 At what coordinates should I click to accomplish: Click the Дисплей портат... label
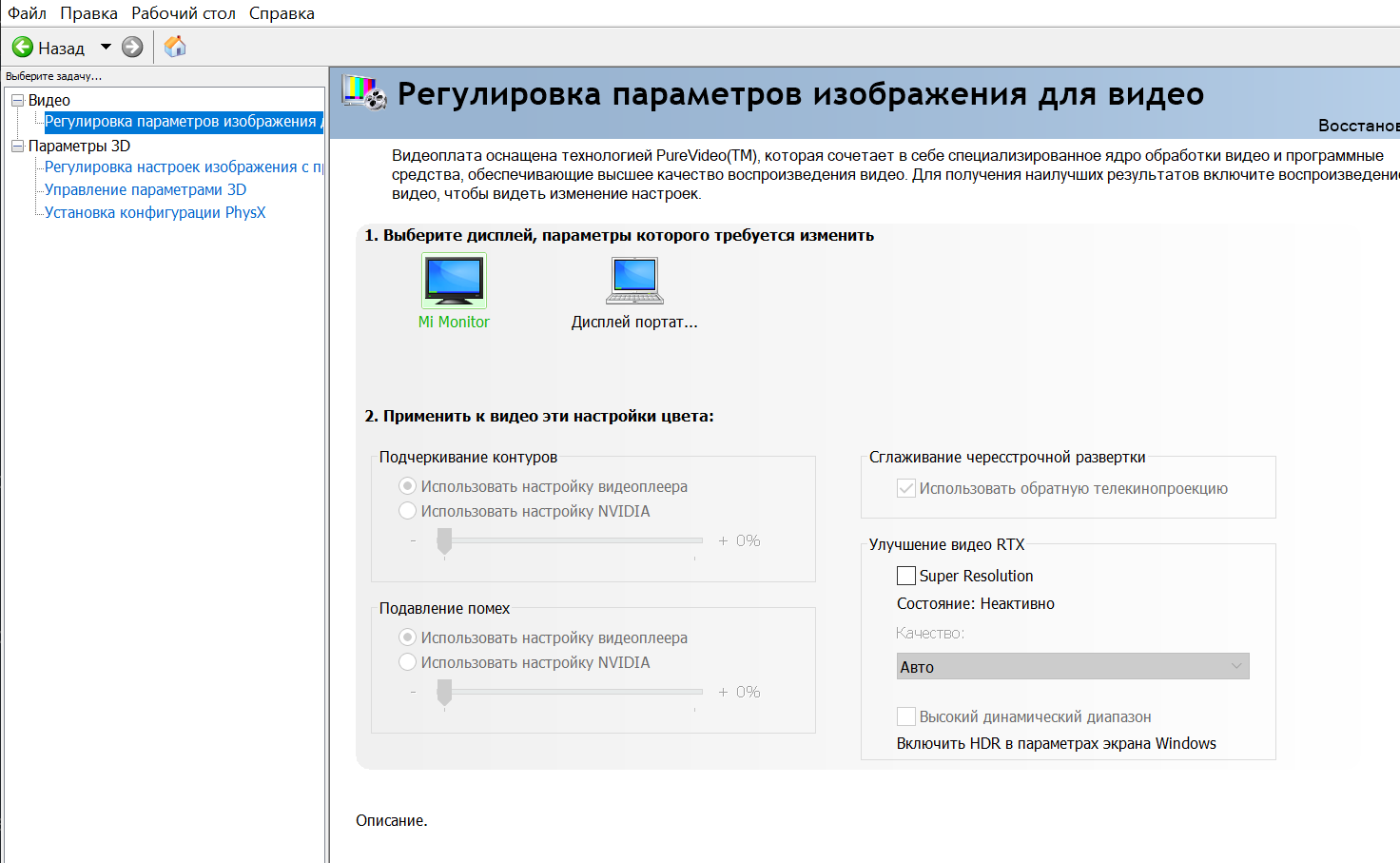[x=634, y=322]
